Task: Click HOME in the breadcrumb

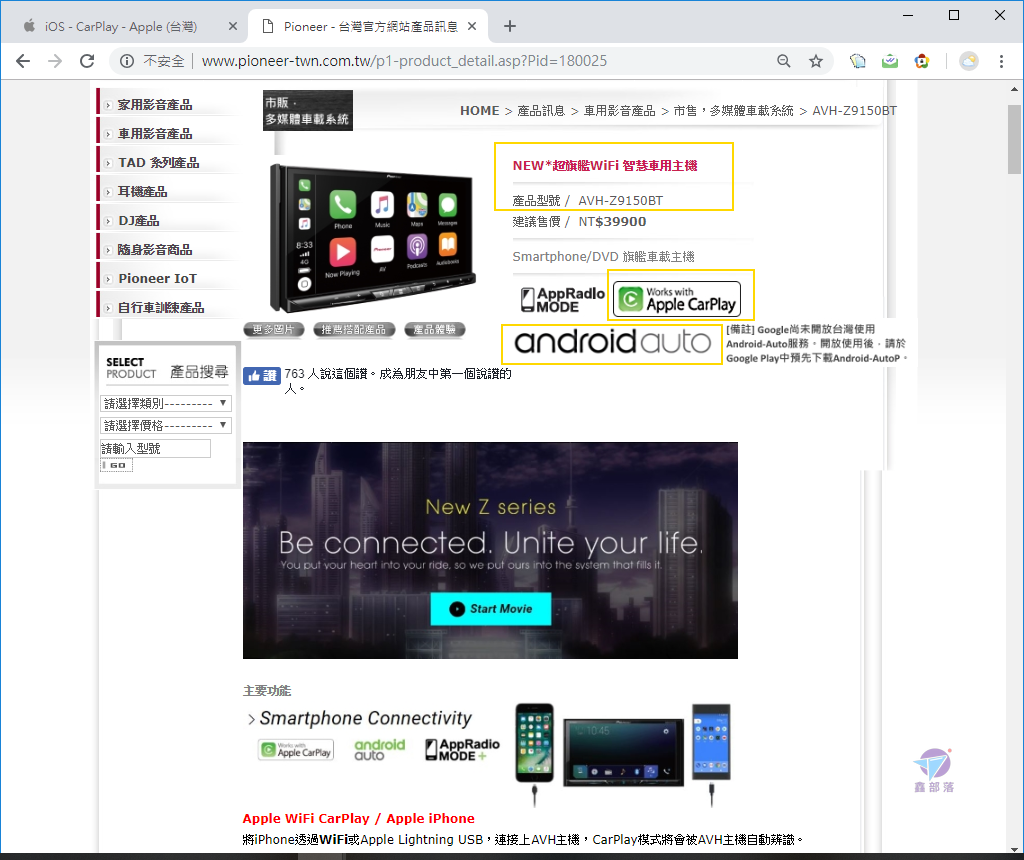Action: [x=479, y=111]
